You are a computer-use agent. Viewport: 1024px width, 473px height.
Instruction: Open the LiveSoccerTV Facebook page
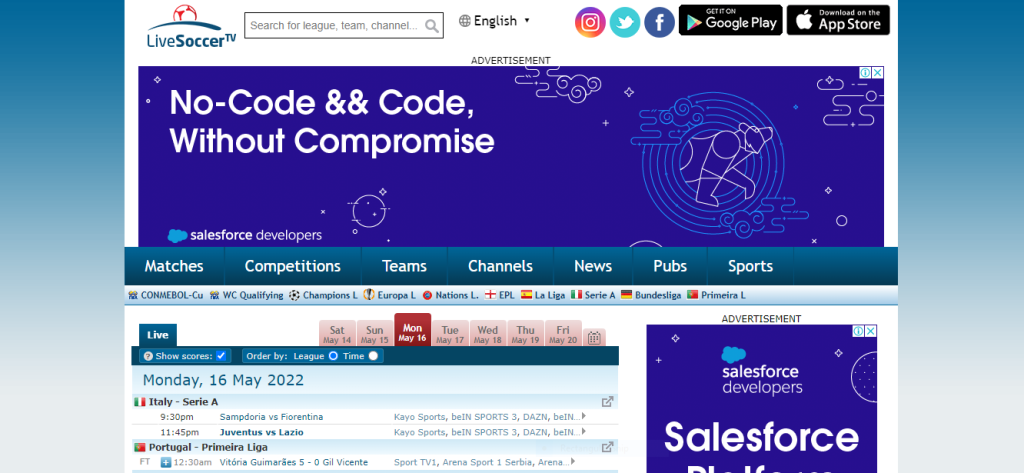pyautogui.click(x=660, y=22)
